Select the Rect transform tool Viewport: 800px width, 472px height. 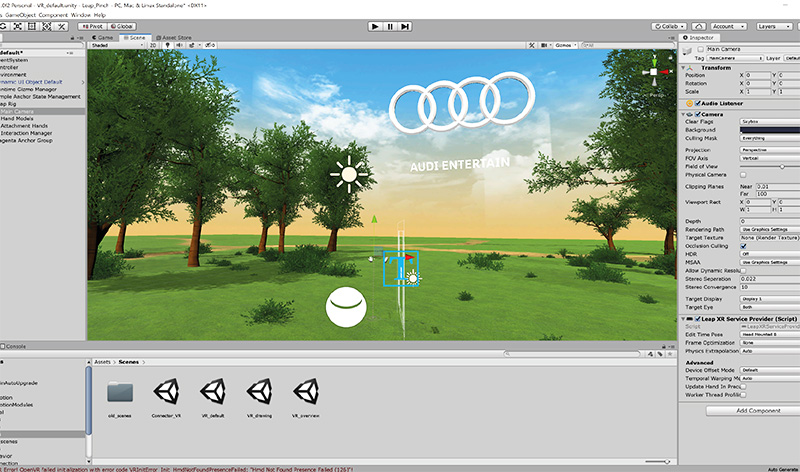[32, 26]
